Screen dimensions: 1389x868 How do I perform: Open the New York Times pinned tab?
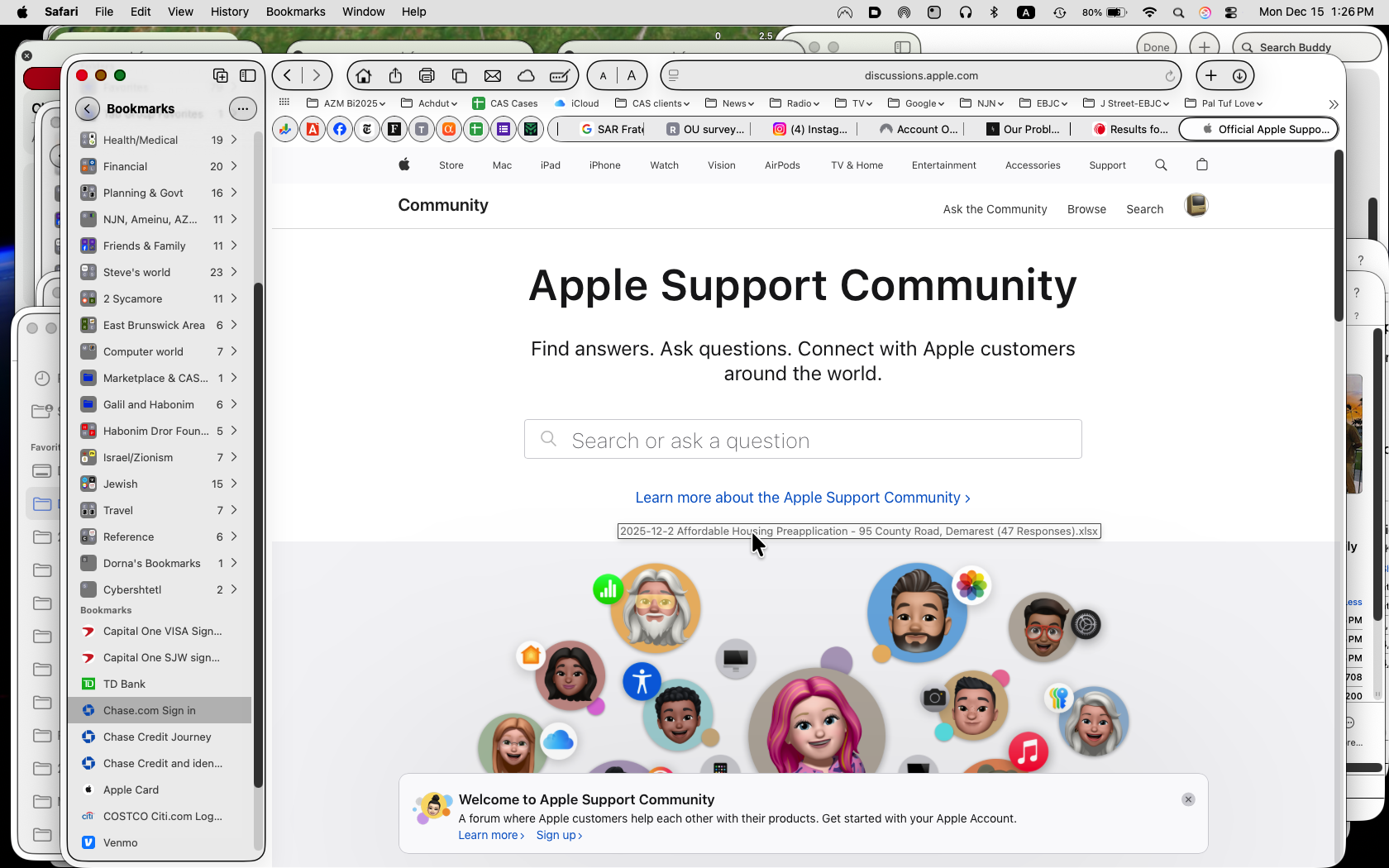(367, 129)
